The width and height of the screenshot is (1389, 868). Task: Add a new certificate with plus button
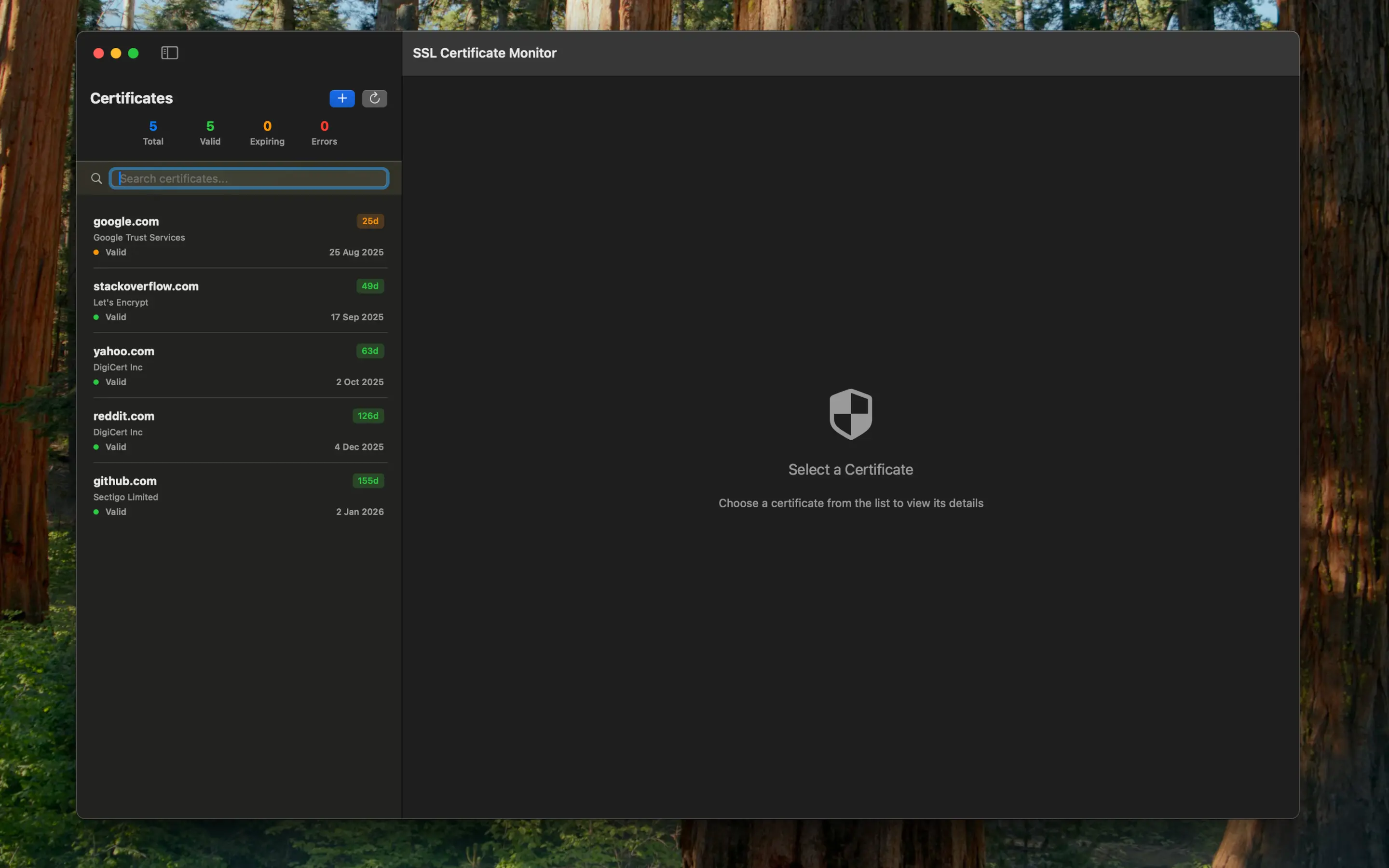[342, 98]
